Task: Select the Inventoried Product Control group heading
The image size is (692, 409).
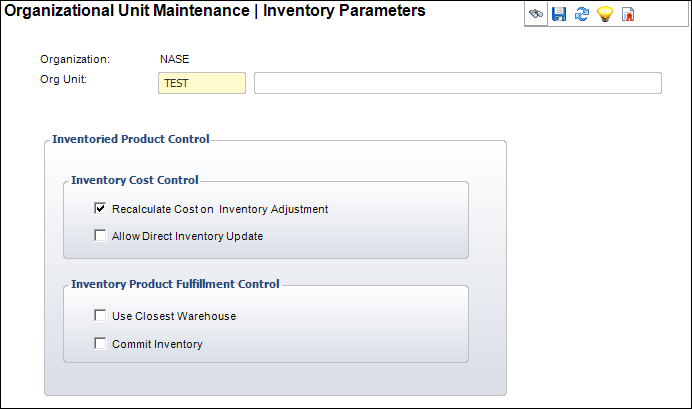Action: pyautogui.click(x=131, y=139)
